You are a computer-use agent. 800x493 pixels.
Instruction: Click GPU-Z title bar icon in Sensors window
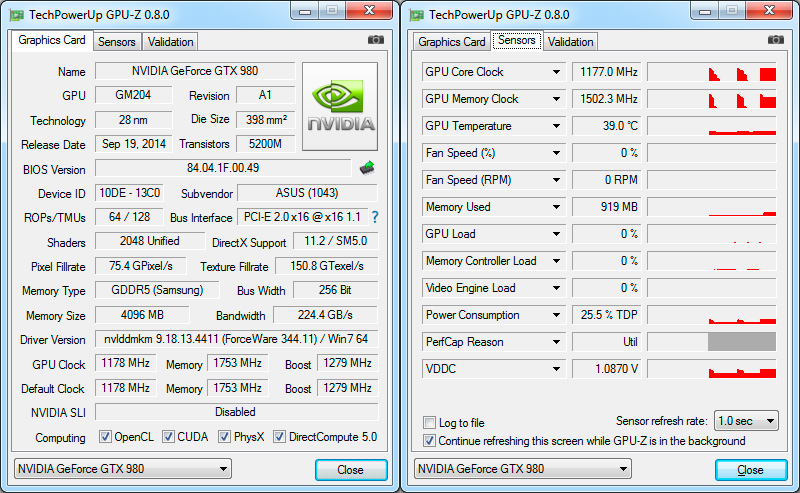[x=417, y=15]
